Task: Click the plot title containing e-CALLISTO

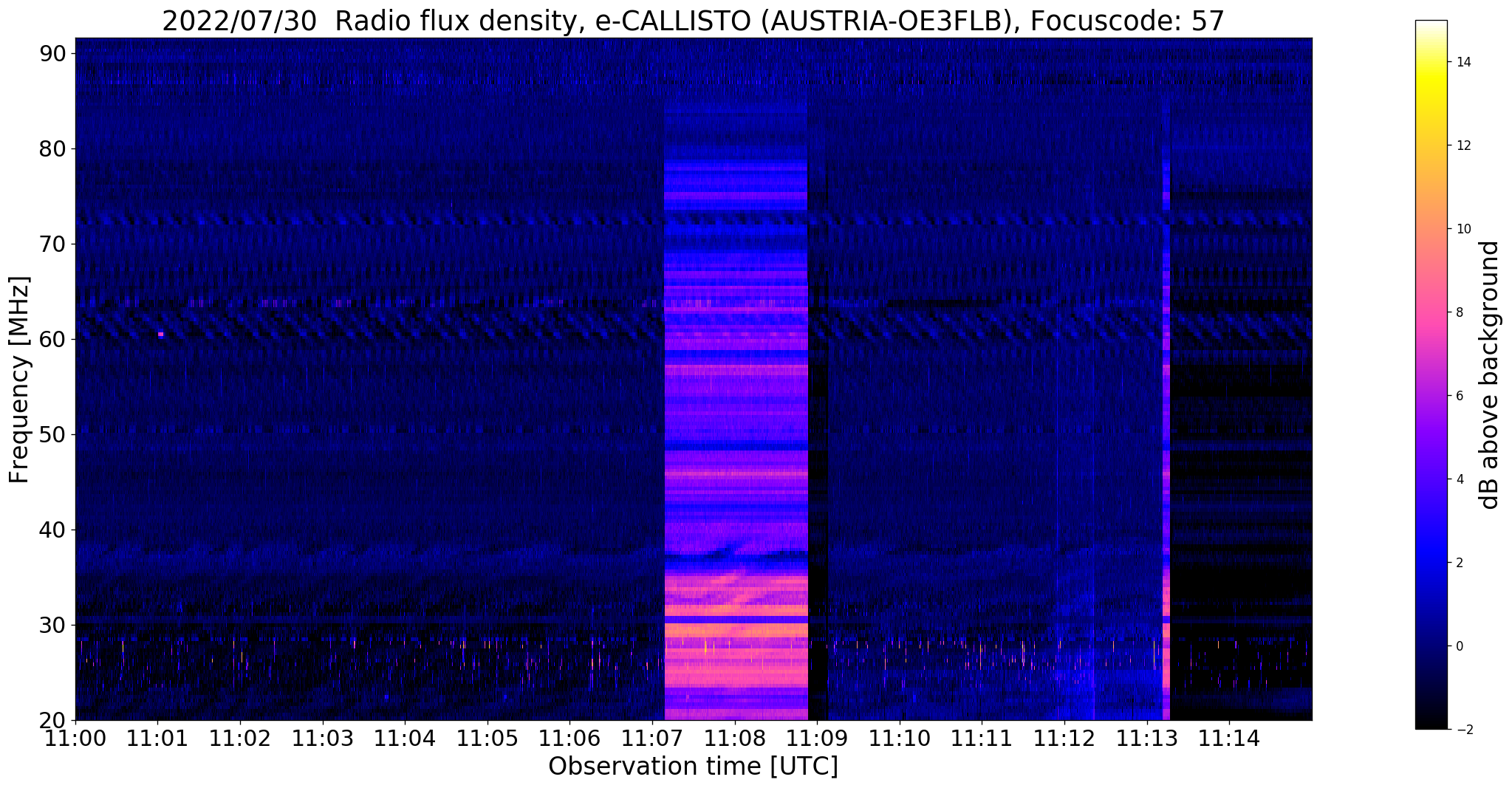Action: 693,21
